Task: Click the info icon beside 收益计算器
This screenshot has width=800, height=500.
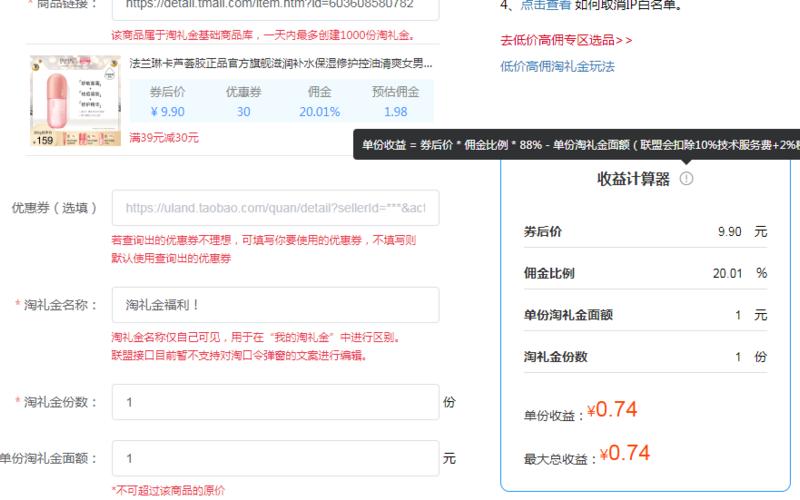Action: coord(686,179)
